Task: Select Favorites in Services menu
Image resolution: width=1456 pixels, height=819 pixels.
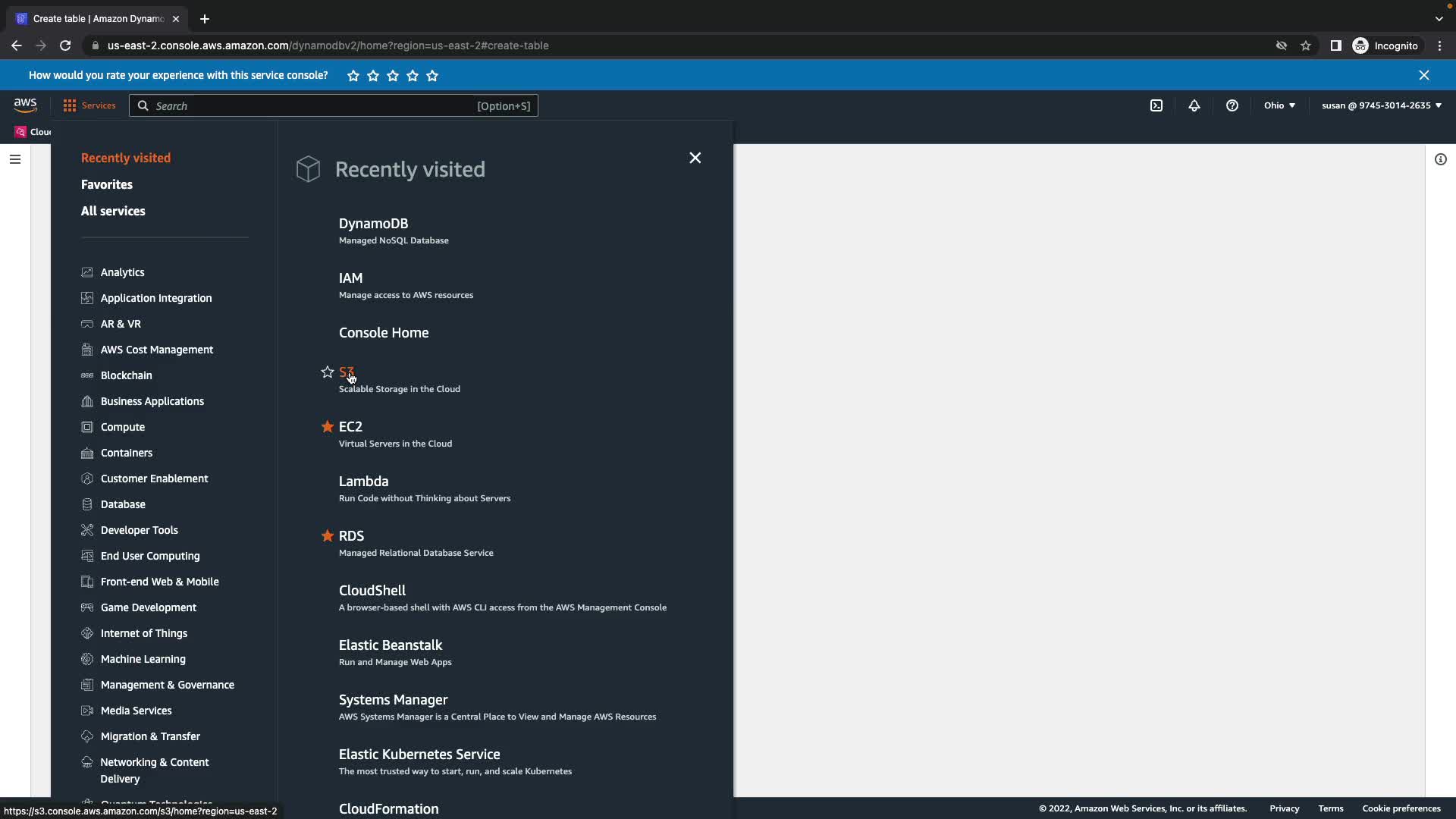Action: click(x=107, y=184)
